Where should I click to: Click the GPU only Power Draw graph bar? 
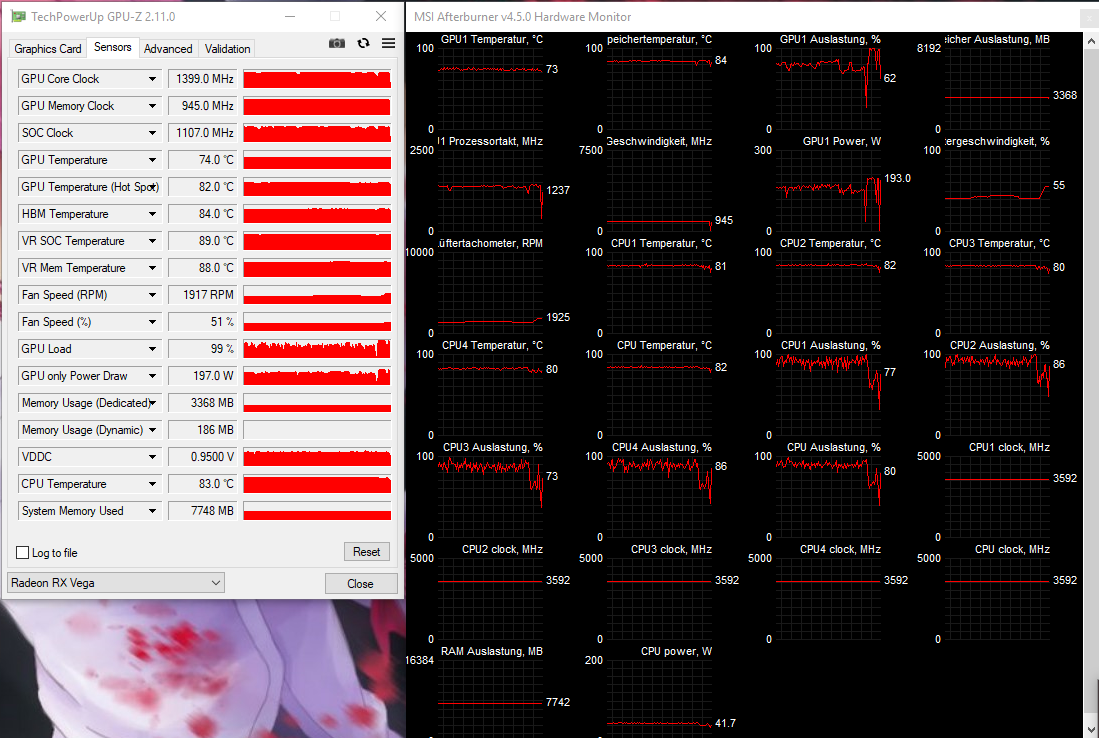pos(317,376)
